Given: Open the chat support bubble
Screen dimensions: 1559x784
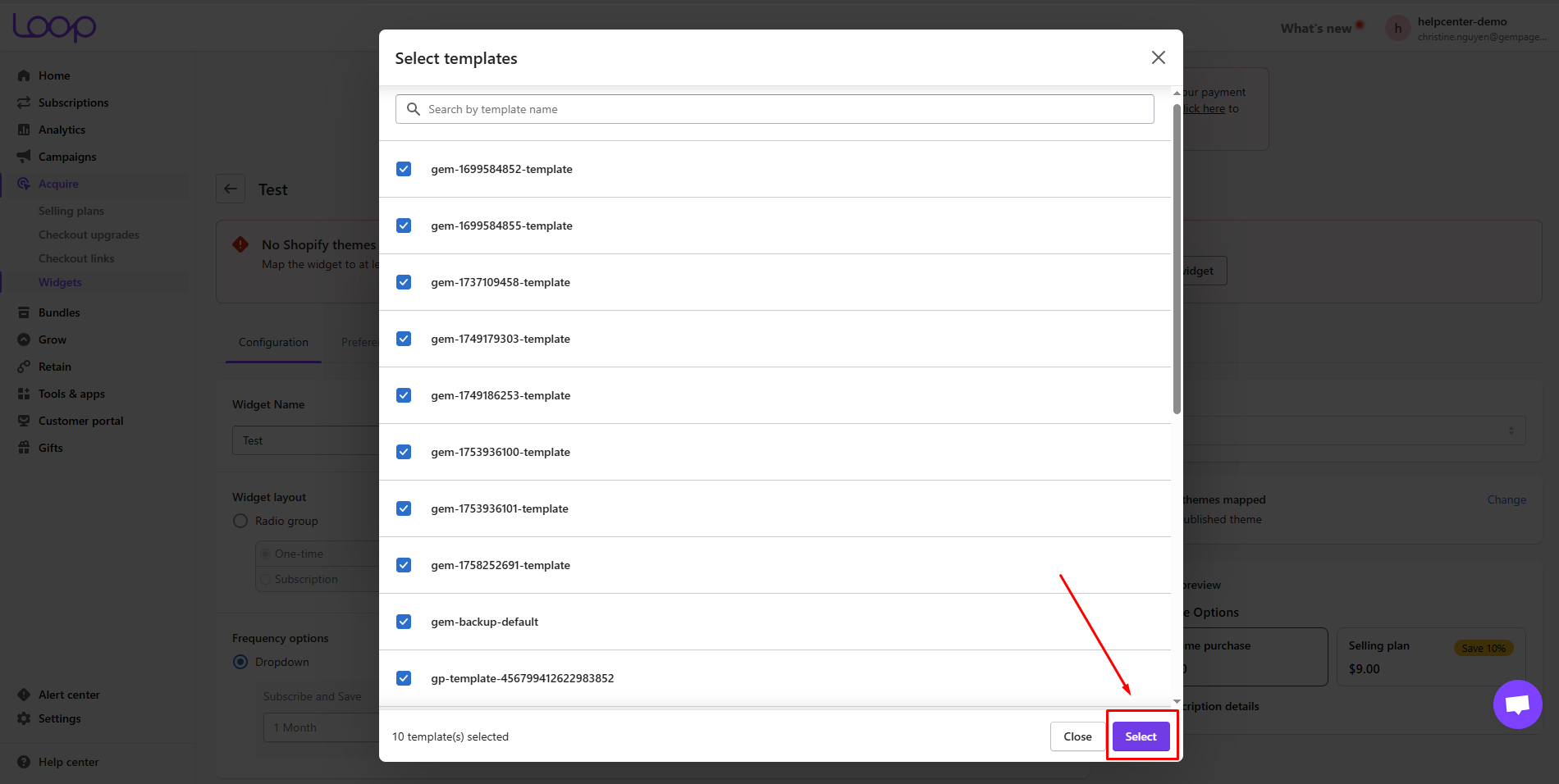Looking at the screenshot, I should coord(1517,704).
